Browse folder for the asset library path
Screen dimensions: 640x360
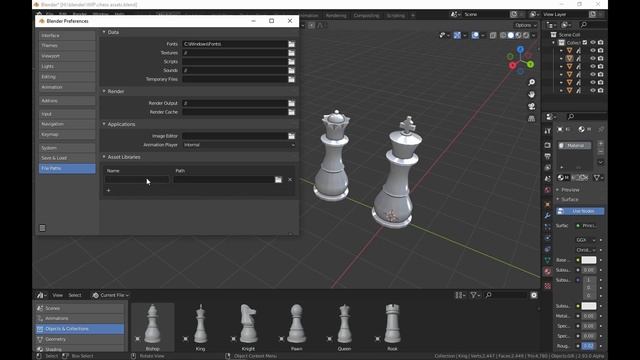[x=278, y=180]
